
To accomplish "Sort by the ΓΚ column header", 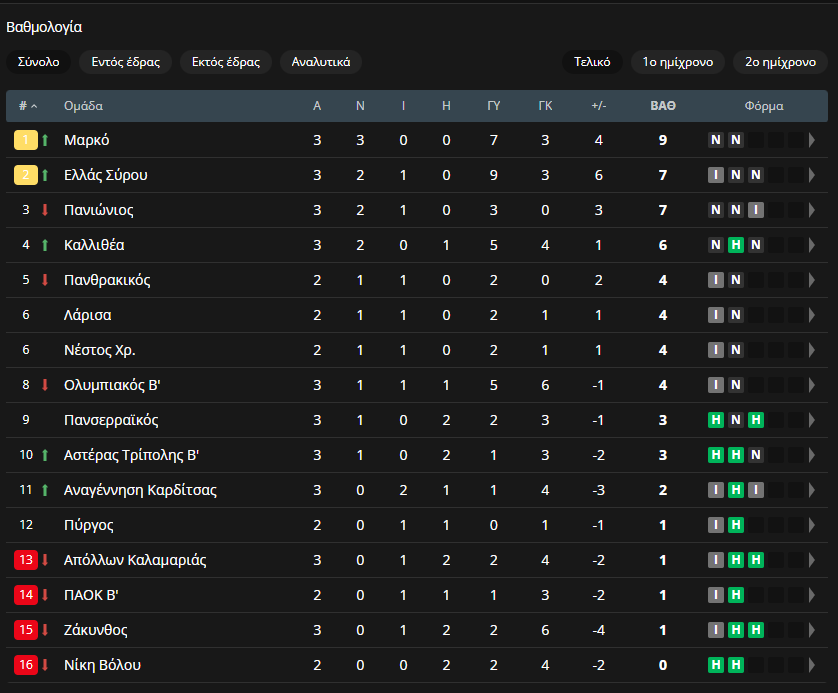I will [545, 106].
